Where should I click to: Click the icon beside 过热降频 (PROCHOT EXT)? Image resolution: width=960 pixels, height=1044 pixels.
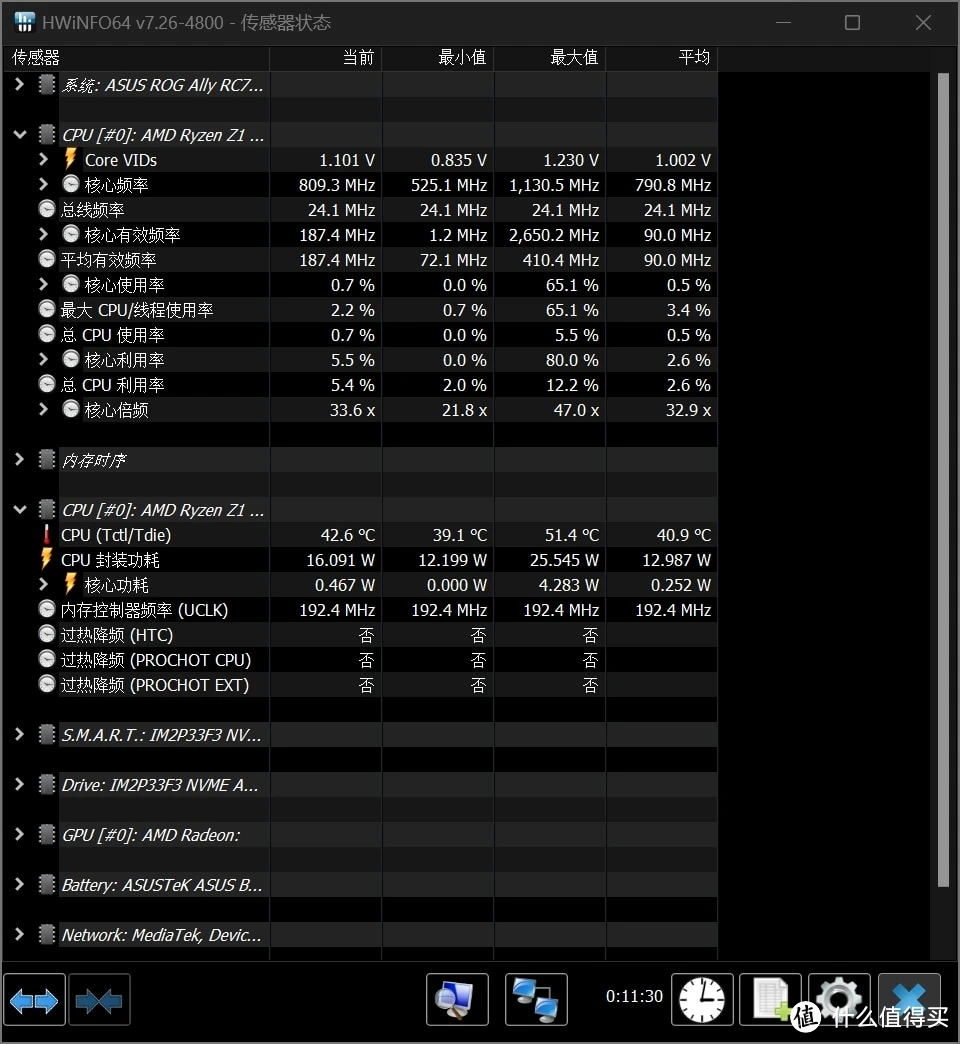47,684
